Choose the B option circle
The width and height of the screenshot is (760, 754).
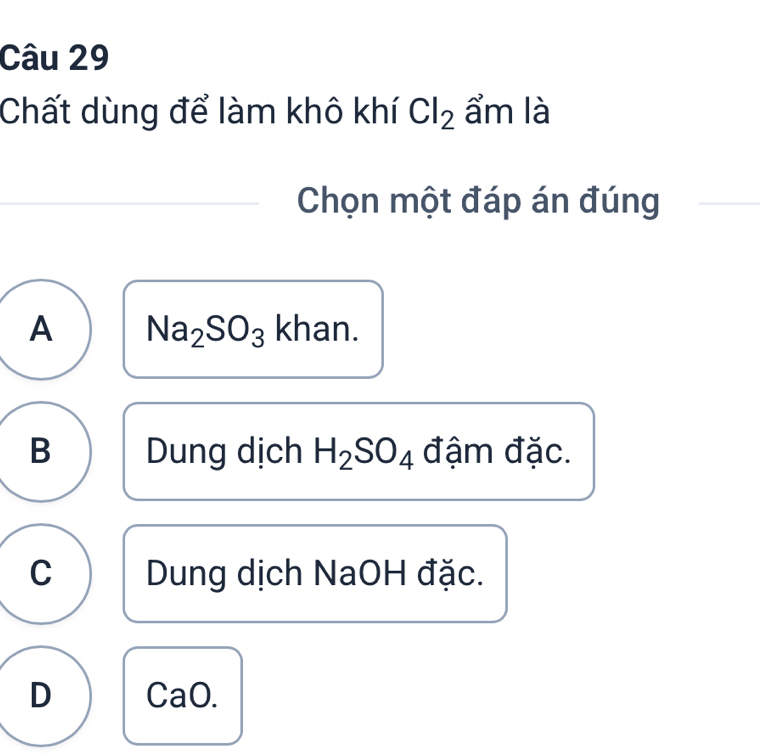[x=40, y=451]
